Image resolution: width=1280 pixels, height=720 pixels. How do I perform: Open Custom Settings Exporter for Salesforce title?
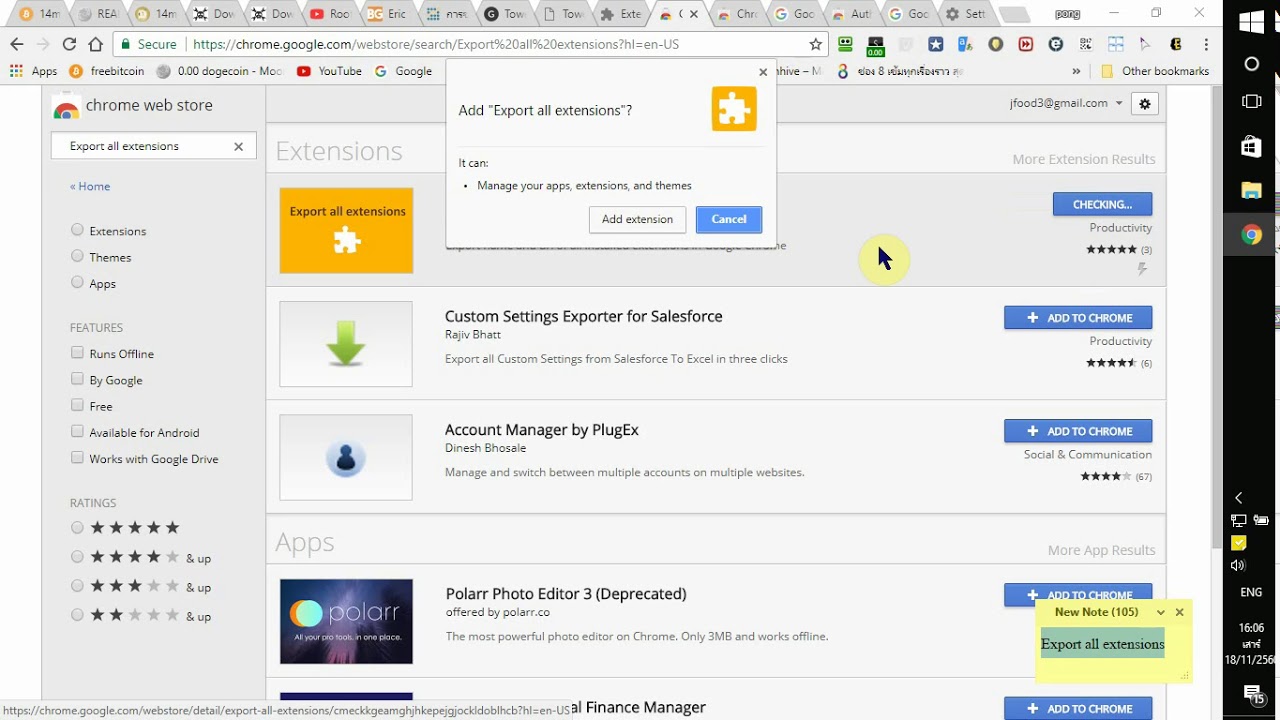click(583, 316)
